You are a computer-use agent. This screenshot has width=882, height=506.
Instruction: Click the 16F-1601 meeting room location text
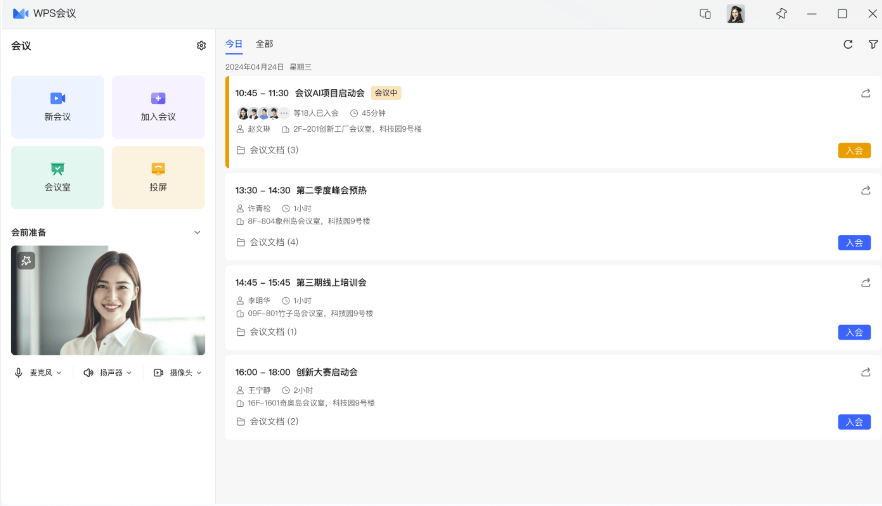coord(311,403)
